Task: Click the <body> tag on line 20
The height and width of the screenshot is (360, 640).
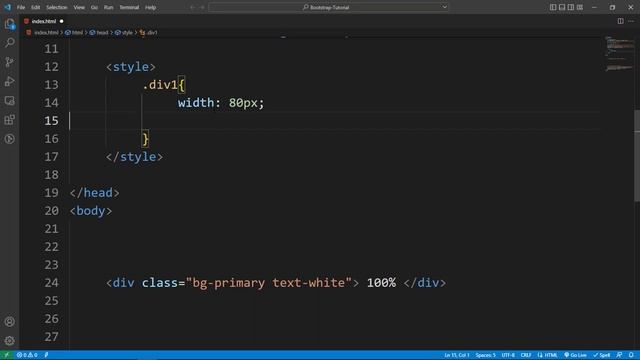Action: click(91, 211)
